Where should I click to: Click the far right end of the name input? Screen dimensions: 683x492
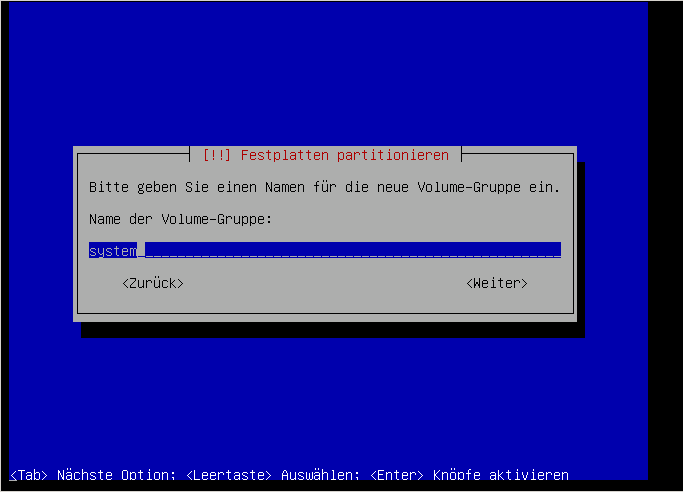click(x=557, y=250)
